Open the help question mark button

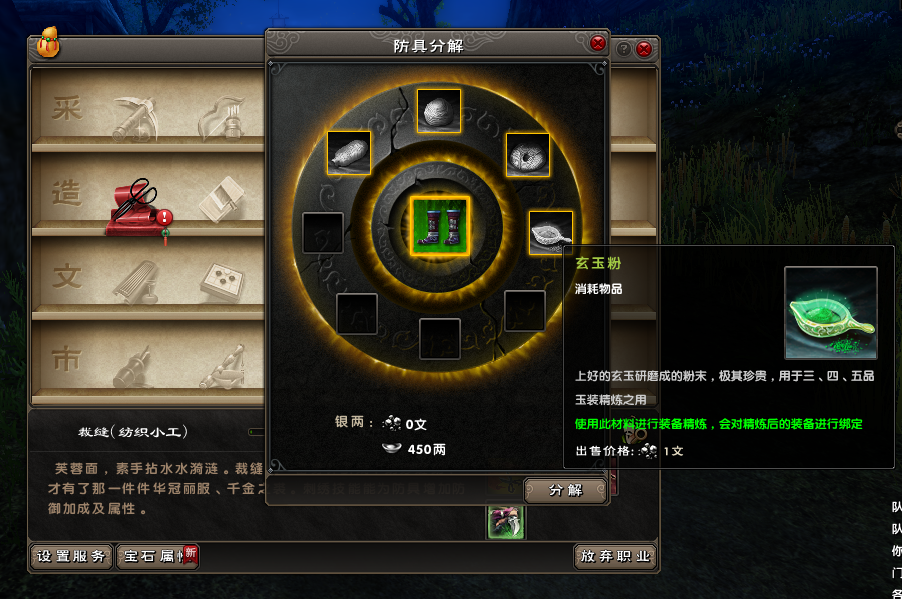624,49
